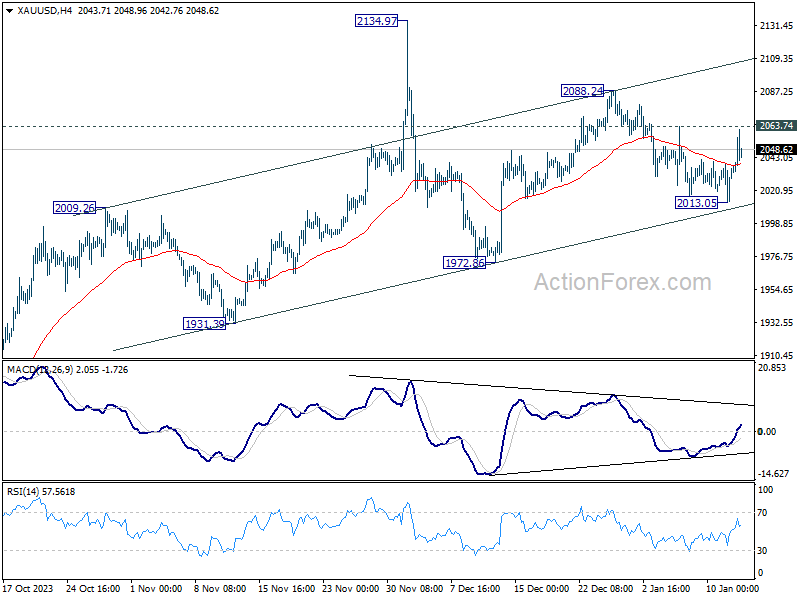Click the 17 Oct 2023 date label
The width and height of the screenshot is (800, 600).
(28, 588)
